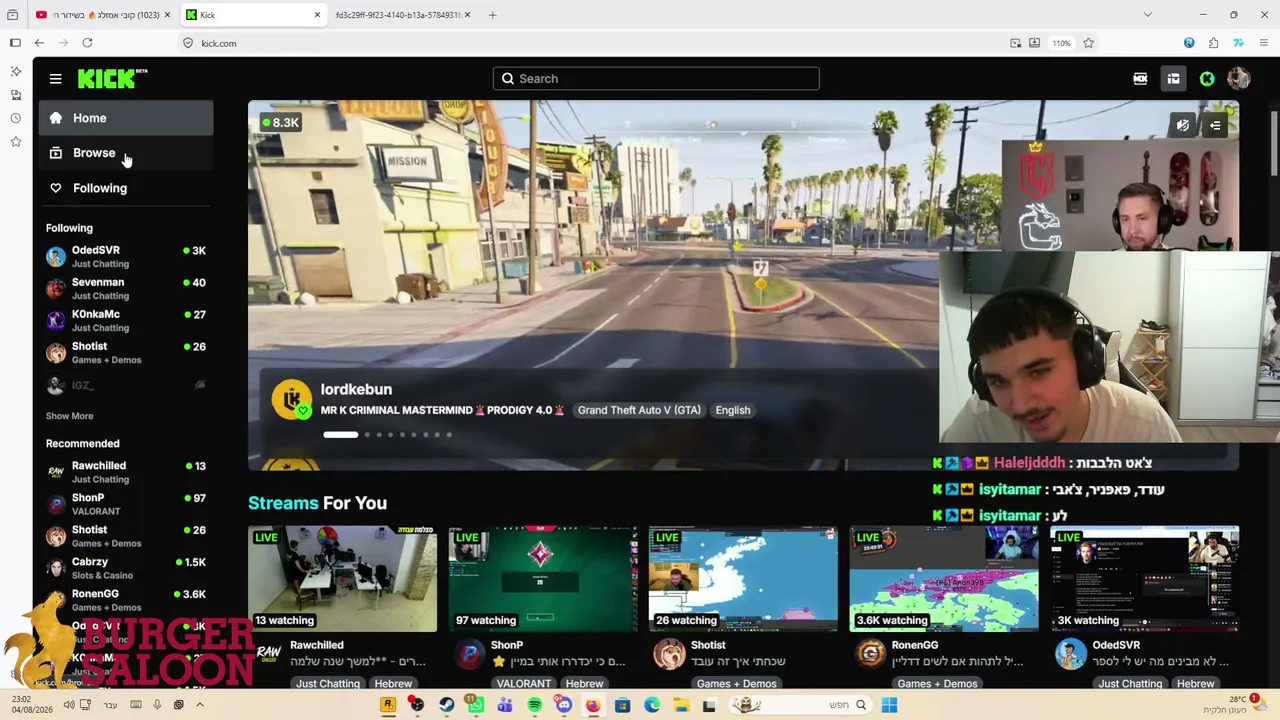Open Rockstar Games Launcher from taskbar
The width and height of the screenshot is (1280, 720).
tap(388, 705)
